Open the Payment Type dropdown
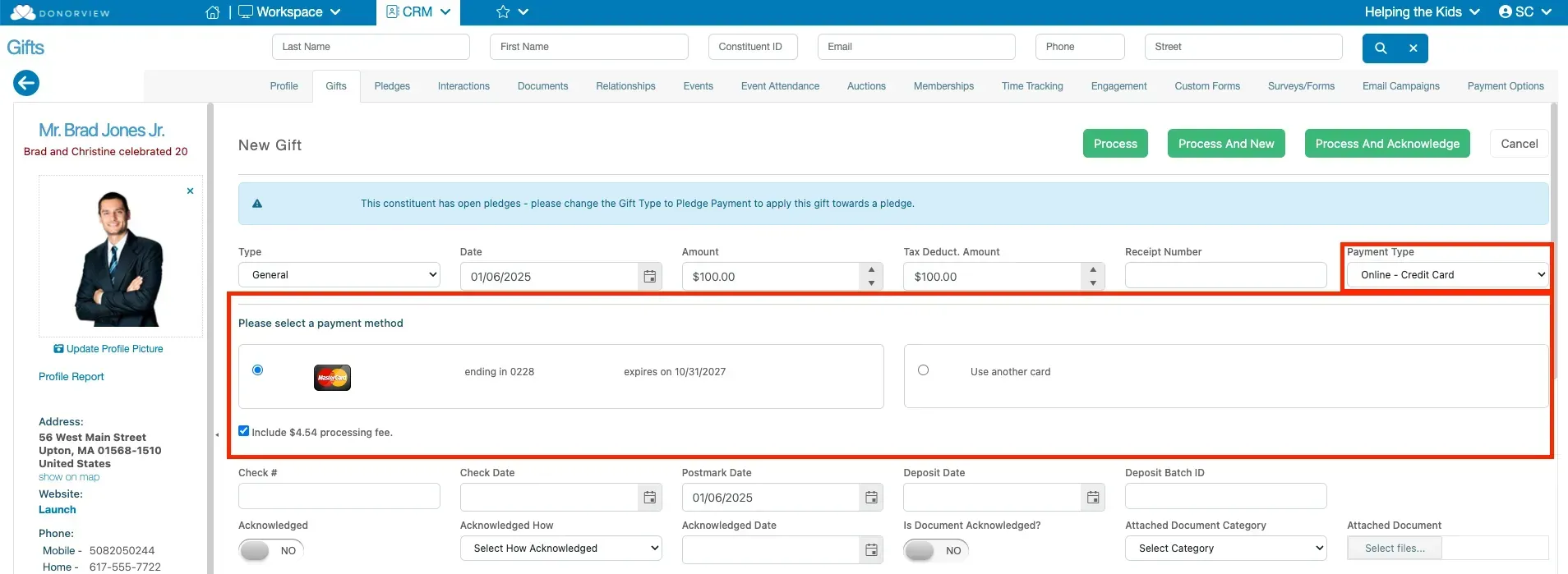 pos(1447,275)
